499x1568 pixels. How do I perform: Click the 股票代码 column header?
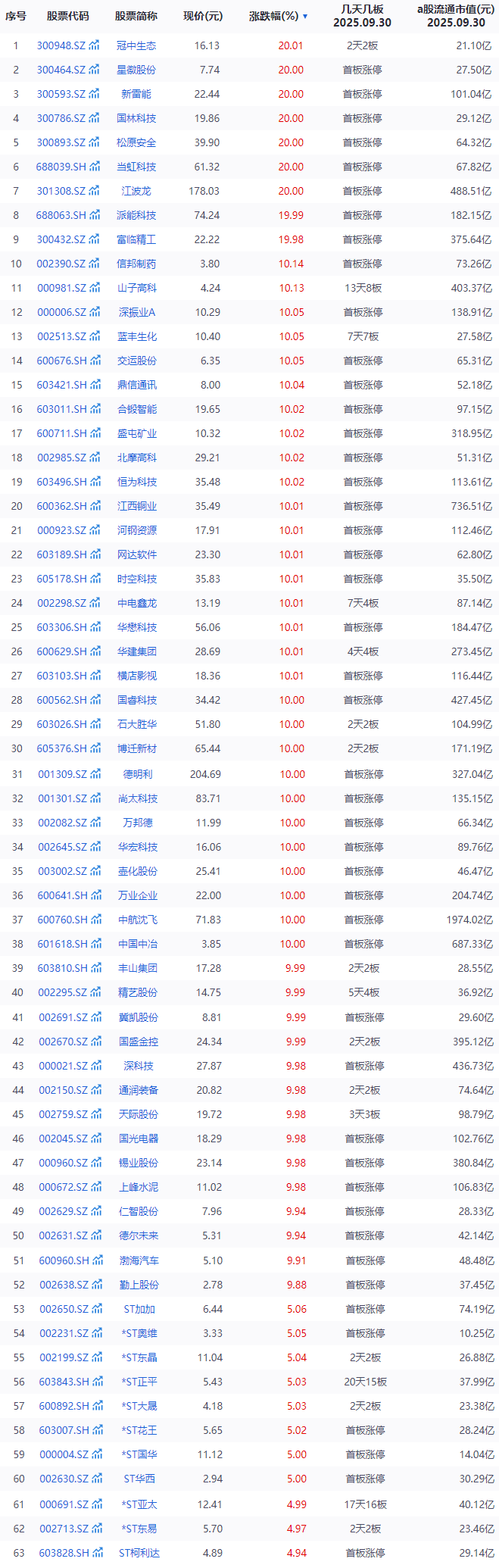67,16
